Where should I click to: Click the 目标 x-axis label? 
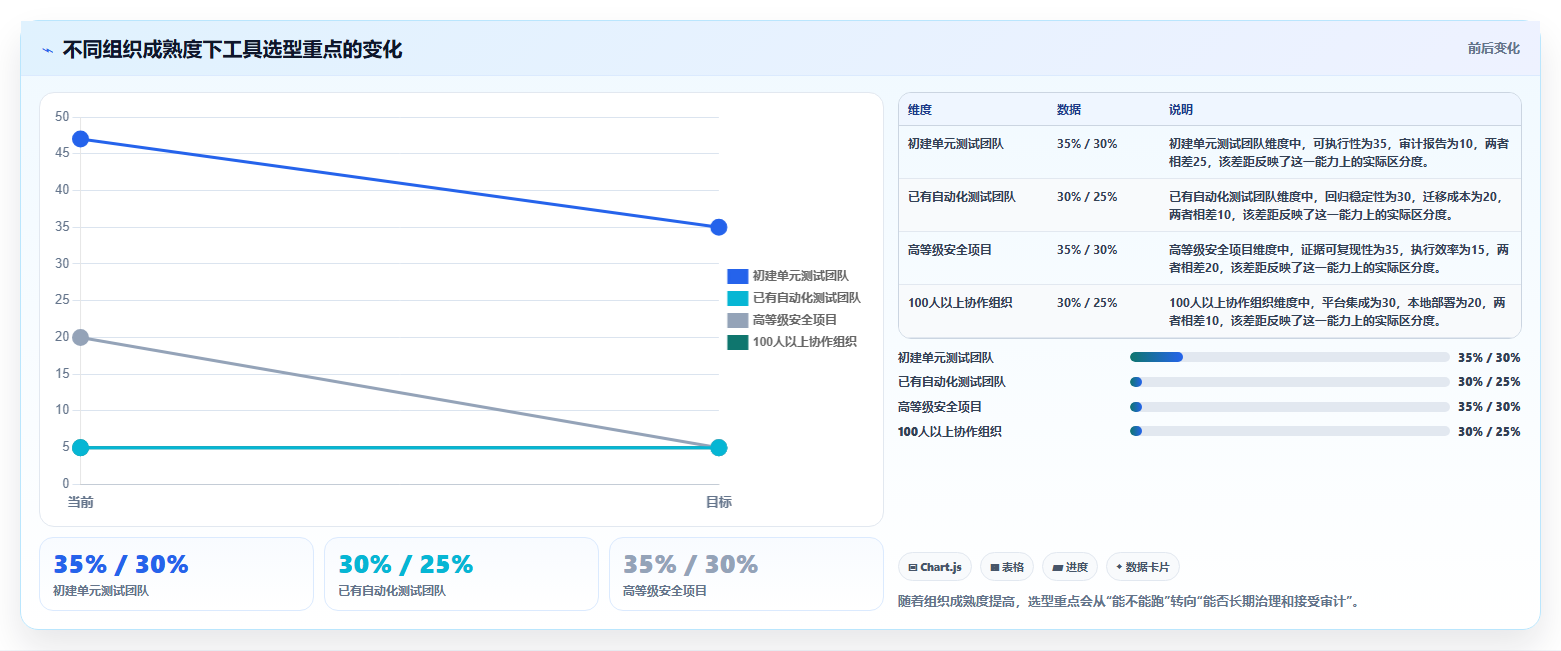[x=718, y=502]
